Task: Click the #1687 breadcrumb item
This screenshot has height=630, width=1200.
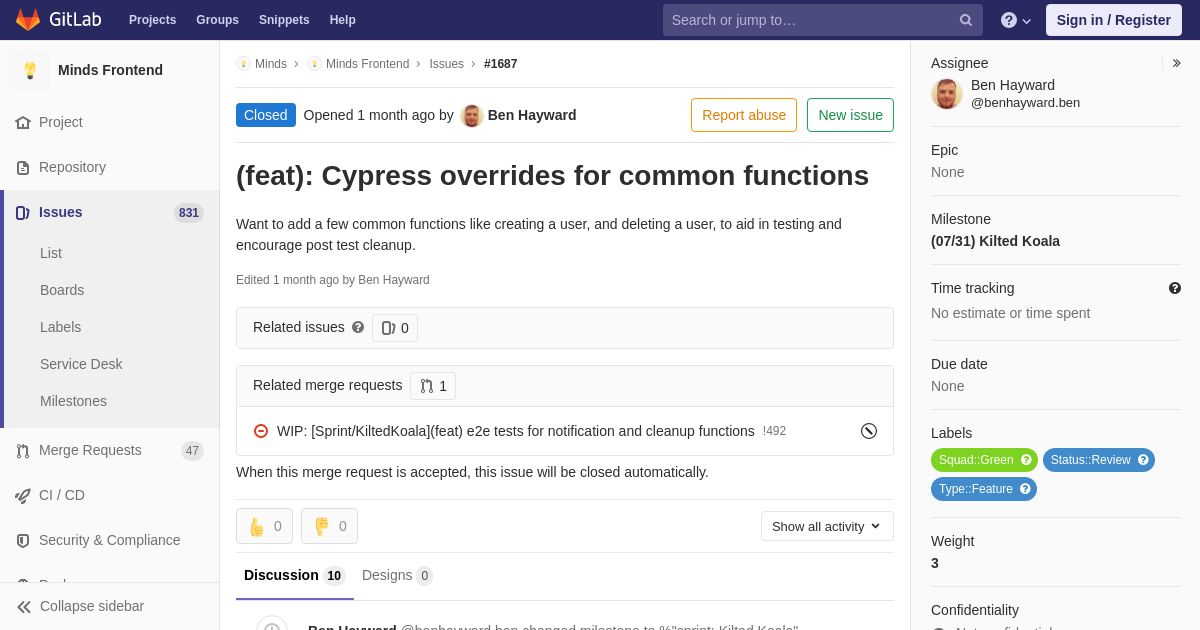Action: (501, 64)
